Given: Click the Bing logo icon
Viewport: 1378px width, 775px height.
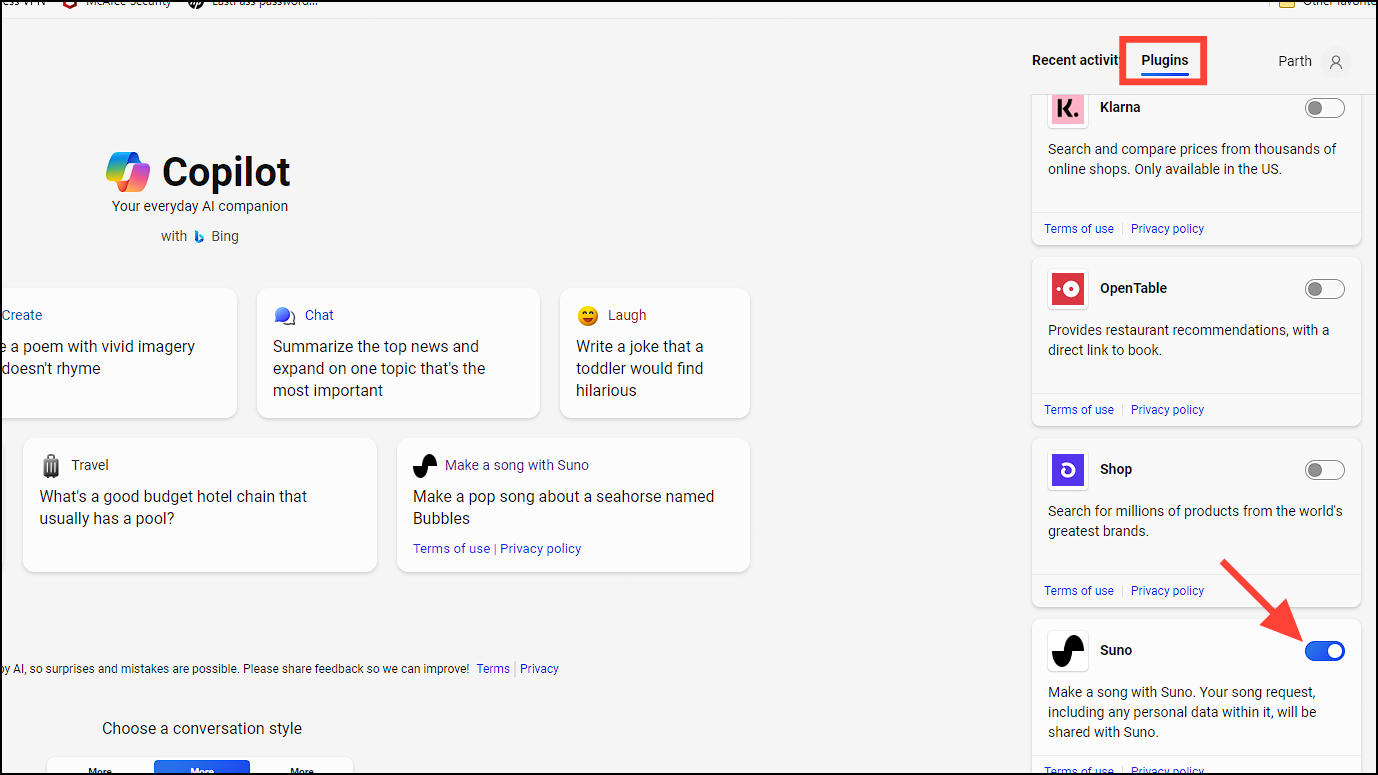Looking at the screenshot, I should (x=199, y=237).
